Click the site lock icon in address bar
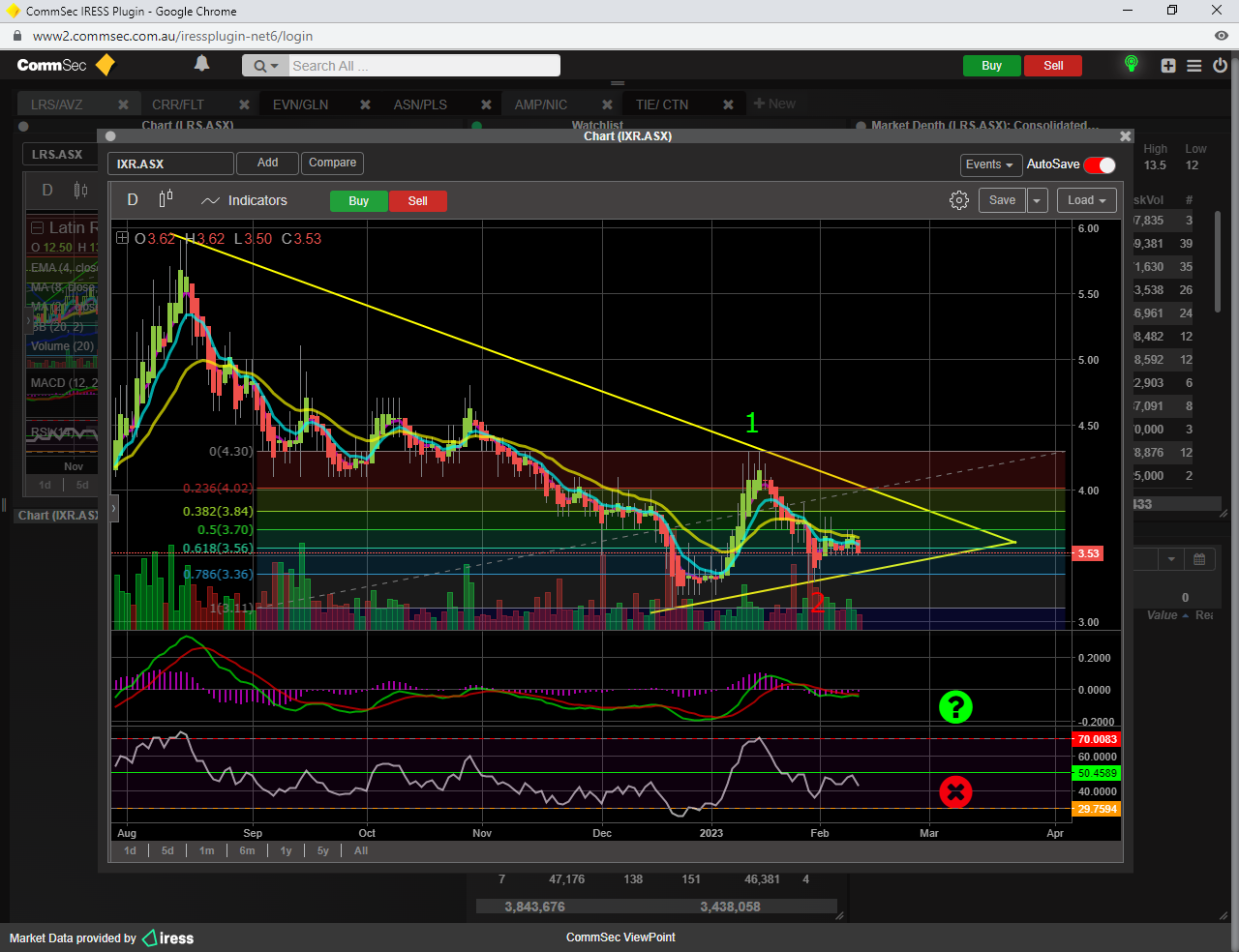 tap(16, 36)
